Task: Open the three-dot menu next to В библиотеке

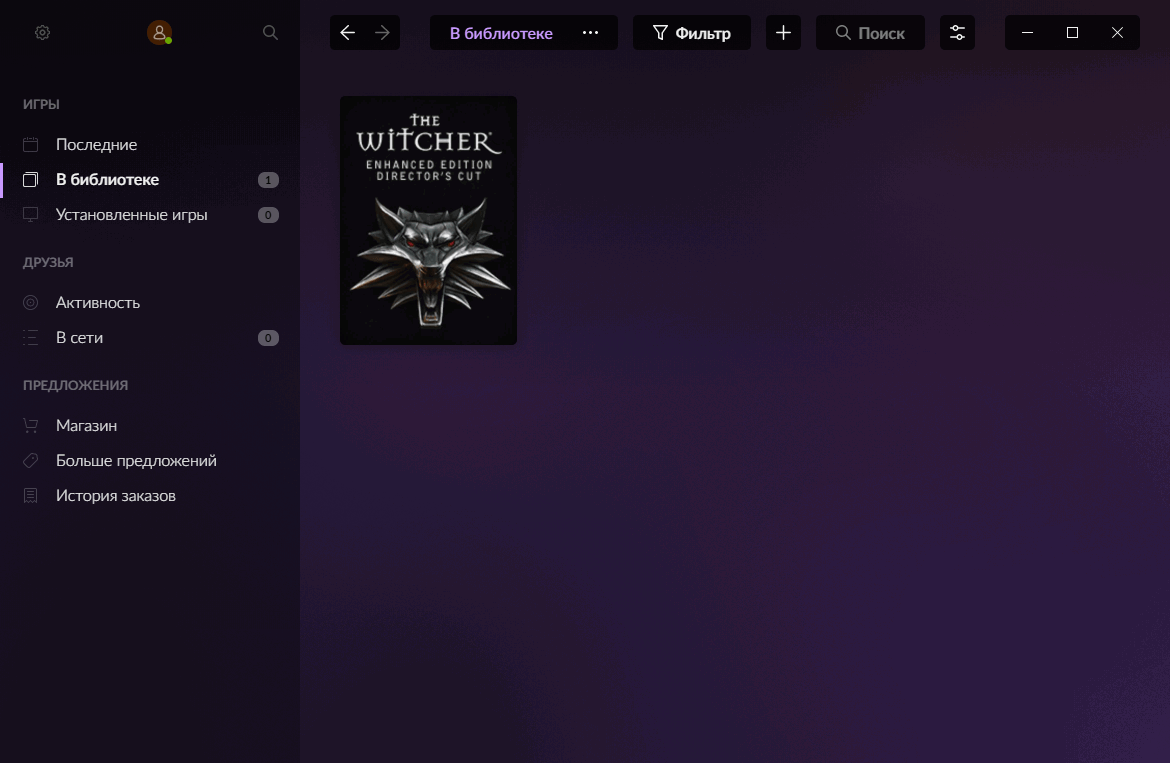Action: 591,32
